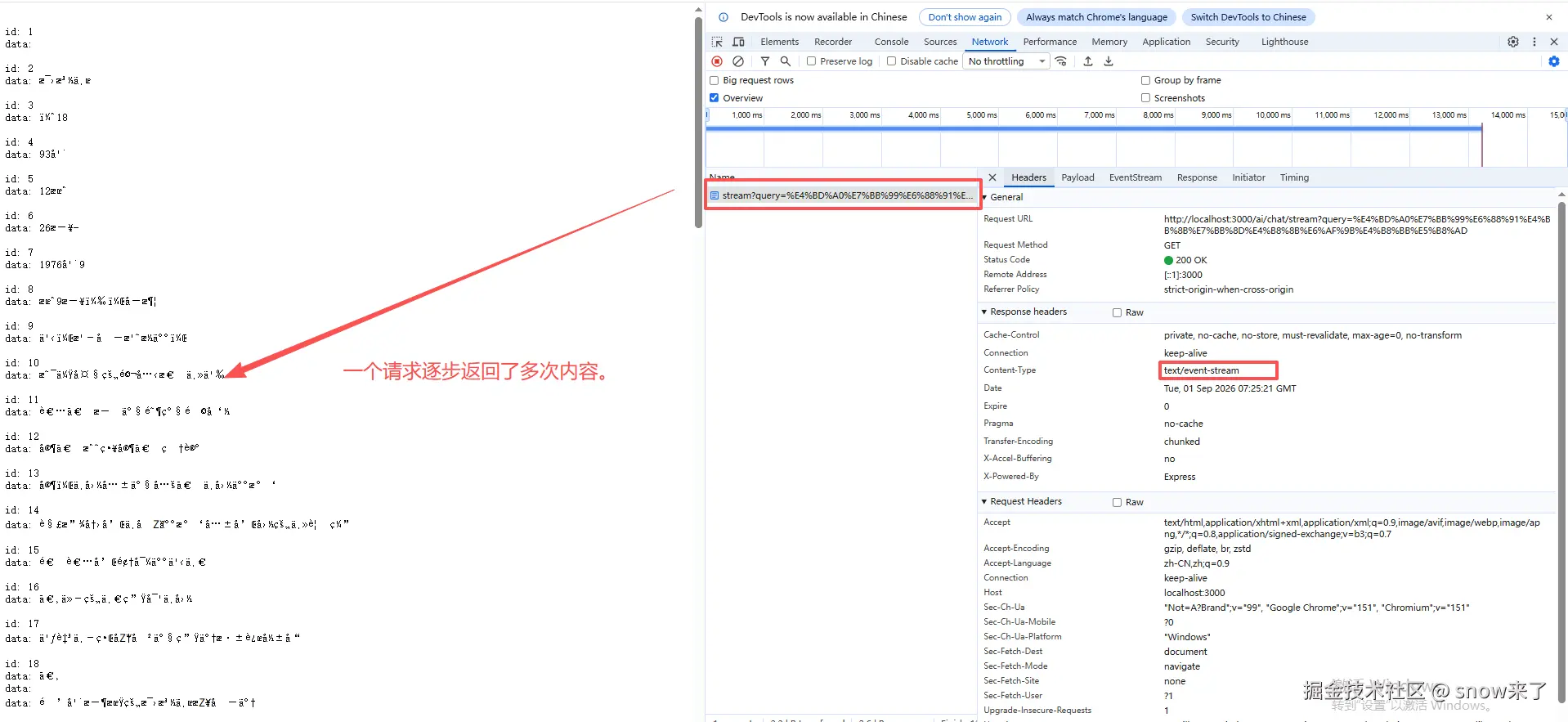Open the Elements tab
Screen dimensions: 1568x722
pyautogui.click(x=779, y=42)
